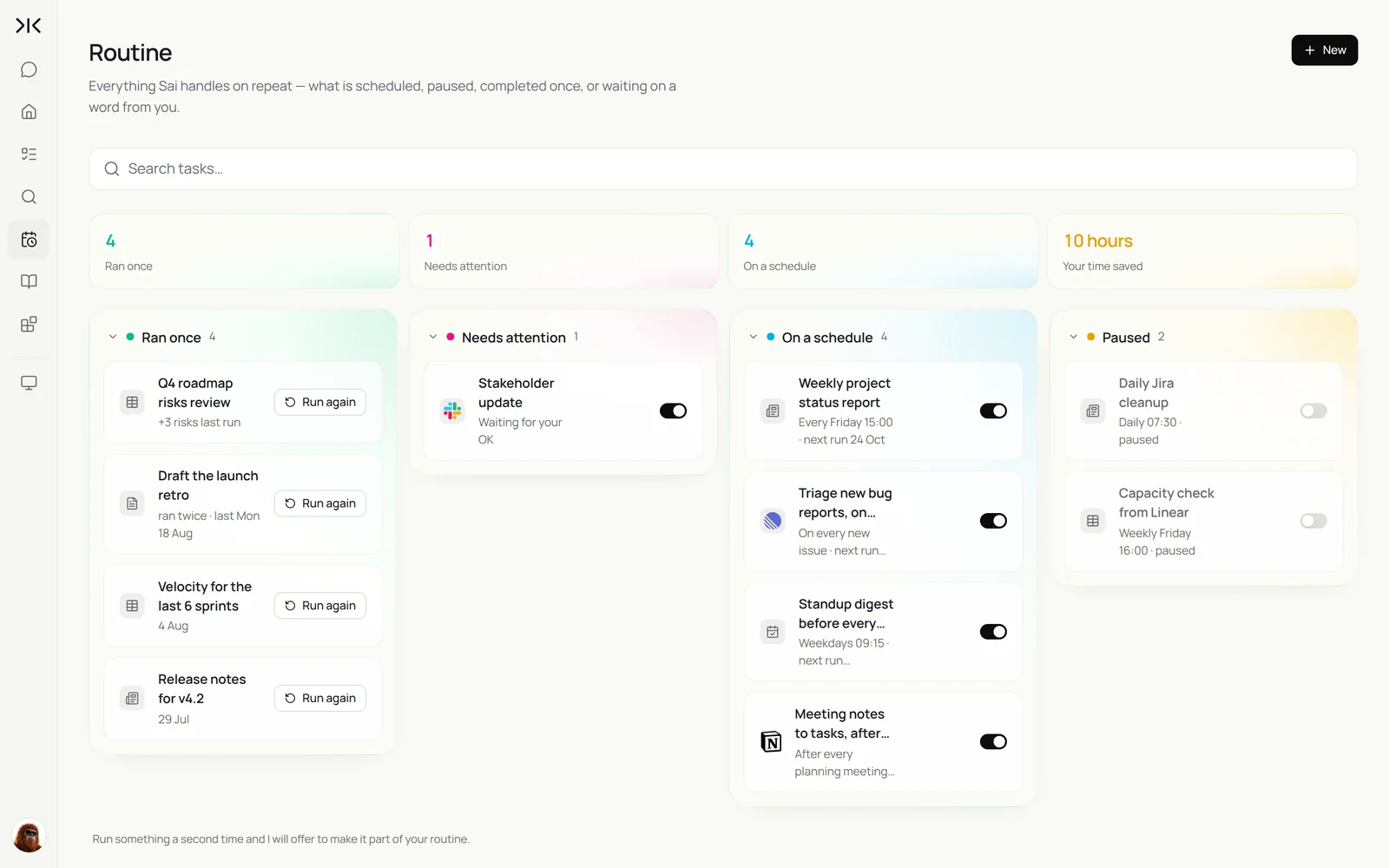This screenshot has width=1389, height=868.
Task: Open the task checklist icon in sidebar
Action: (x=29, y=154)
